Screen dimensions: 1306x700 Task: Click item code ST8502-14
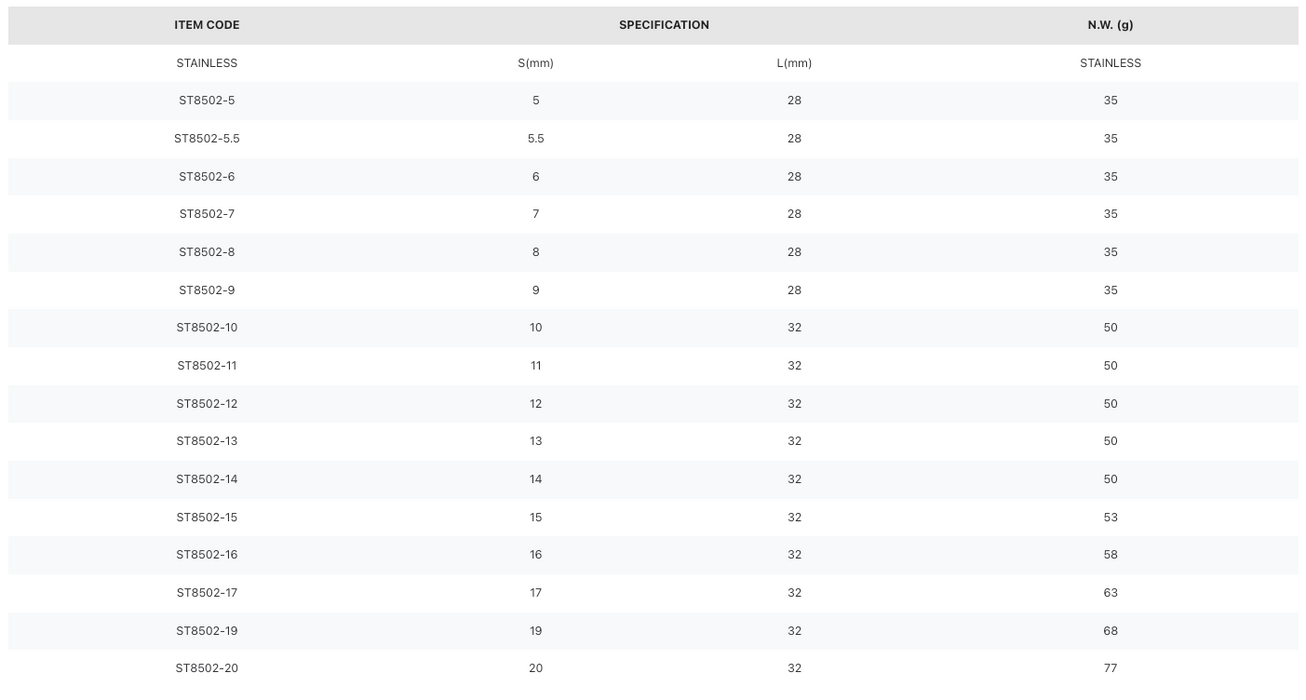[207, 479]
